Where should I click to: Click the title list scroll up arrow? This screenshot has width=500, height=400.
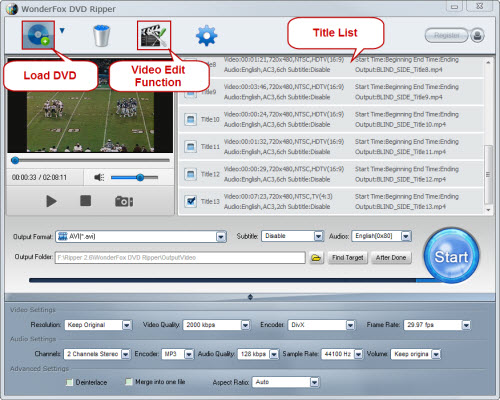coord(488,62)
